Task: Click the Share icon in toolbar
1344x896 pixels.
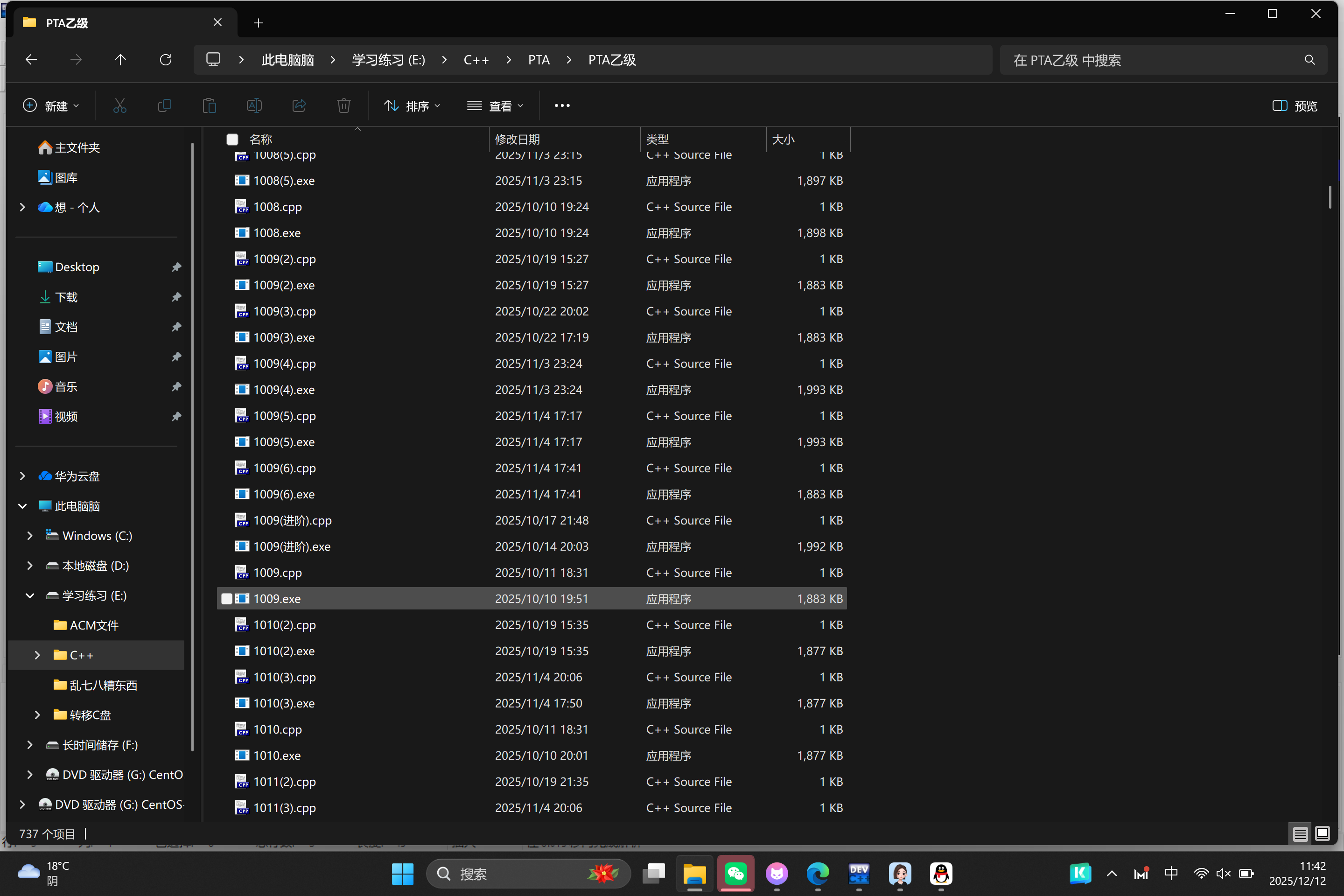Action: click(x=299, y=106)
